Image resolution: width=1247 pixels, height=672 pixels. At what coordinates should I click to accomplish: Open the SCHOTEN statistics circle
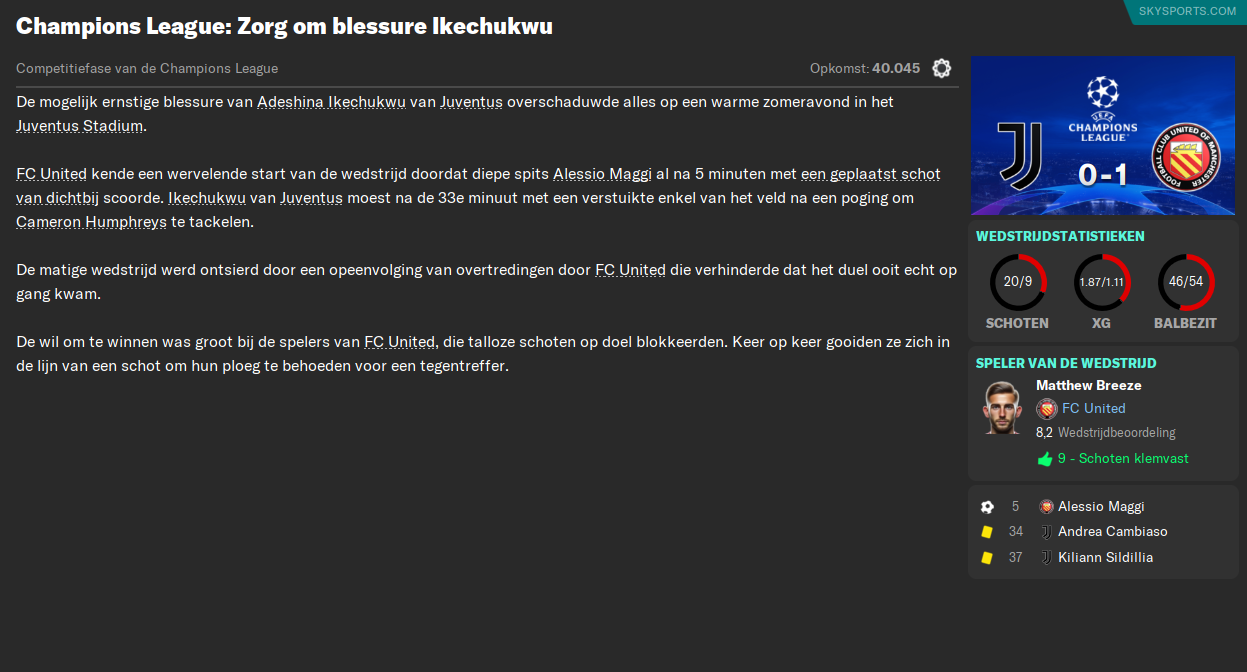(x=1017, y=281)
